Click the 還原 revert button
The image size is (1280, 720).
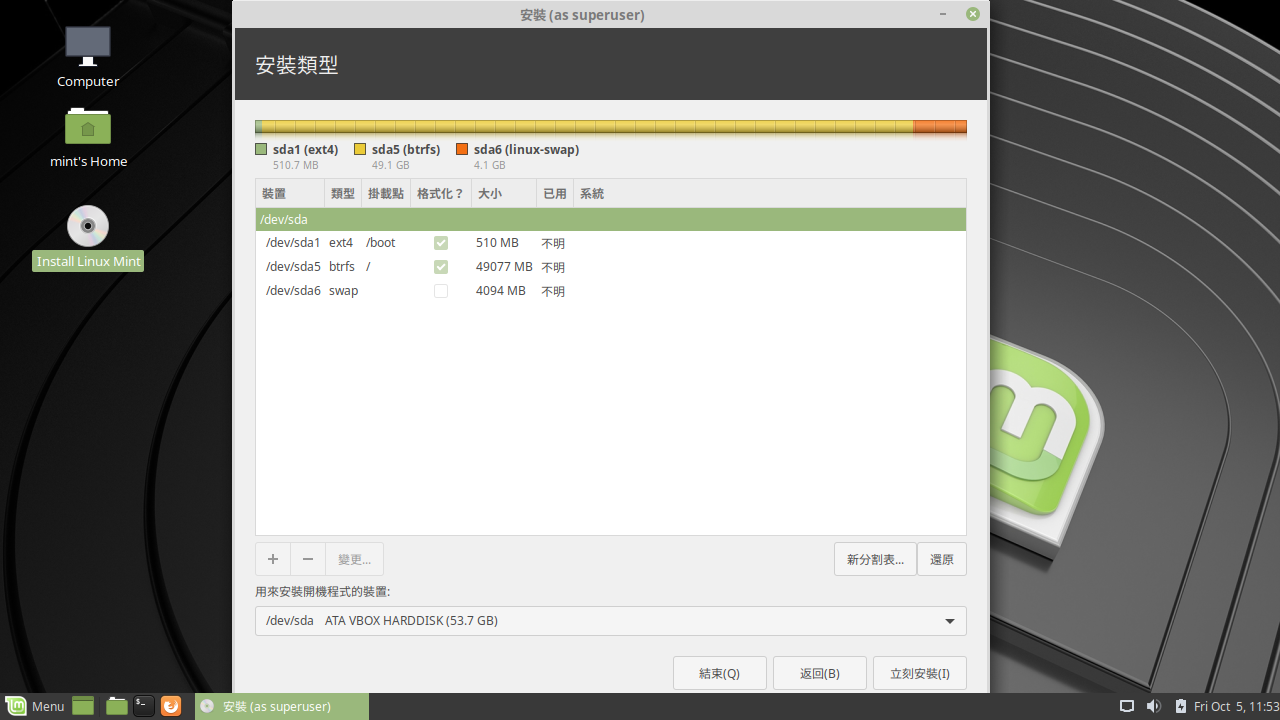coord(942,559)
